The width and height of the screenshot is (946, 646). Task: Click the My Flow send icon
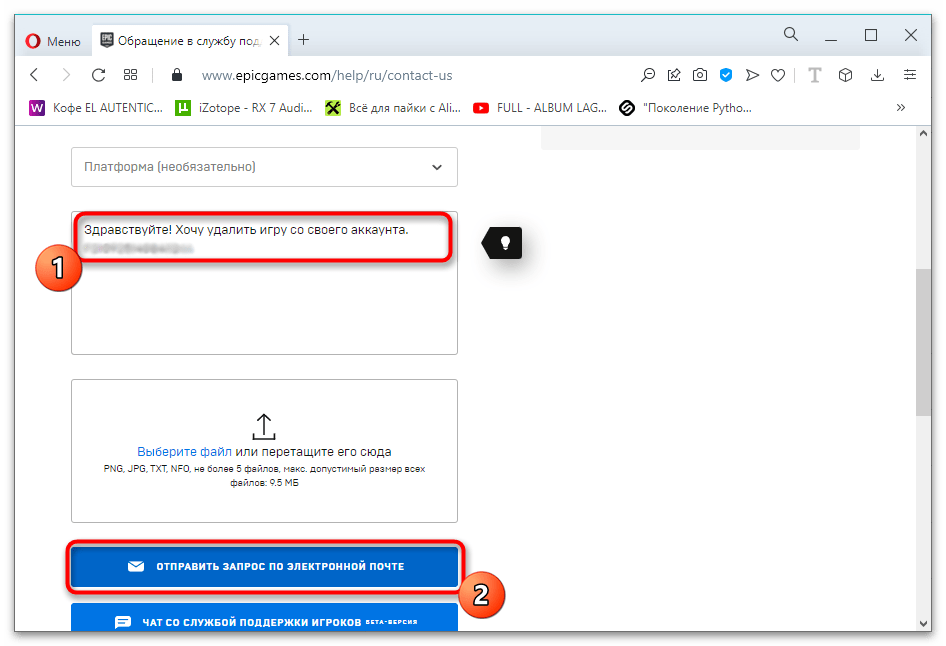click(x=752, y=75)
